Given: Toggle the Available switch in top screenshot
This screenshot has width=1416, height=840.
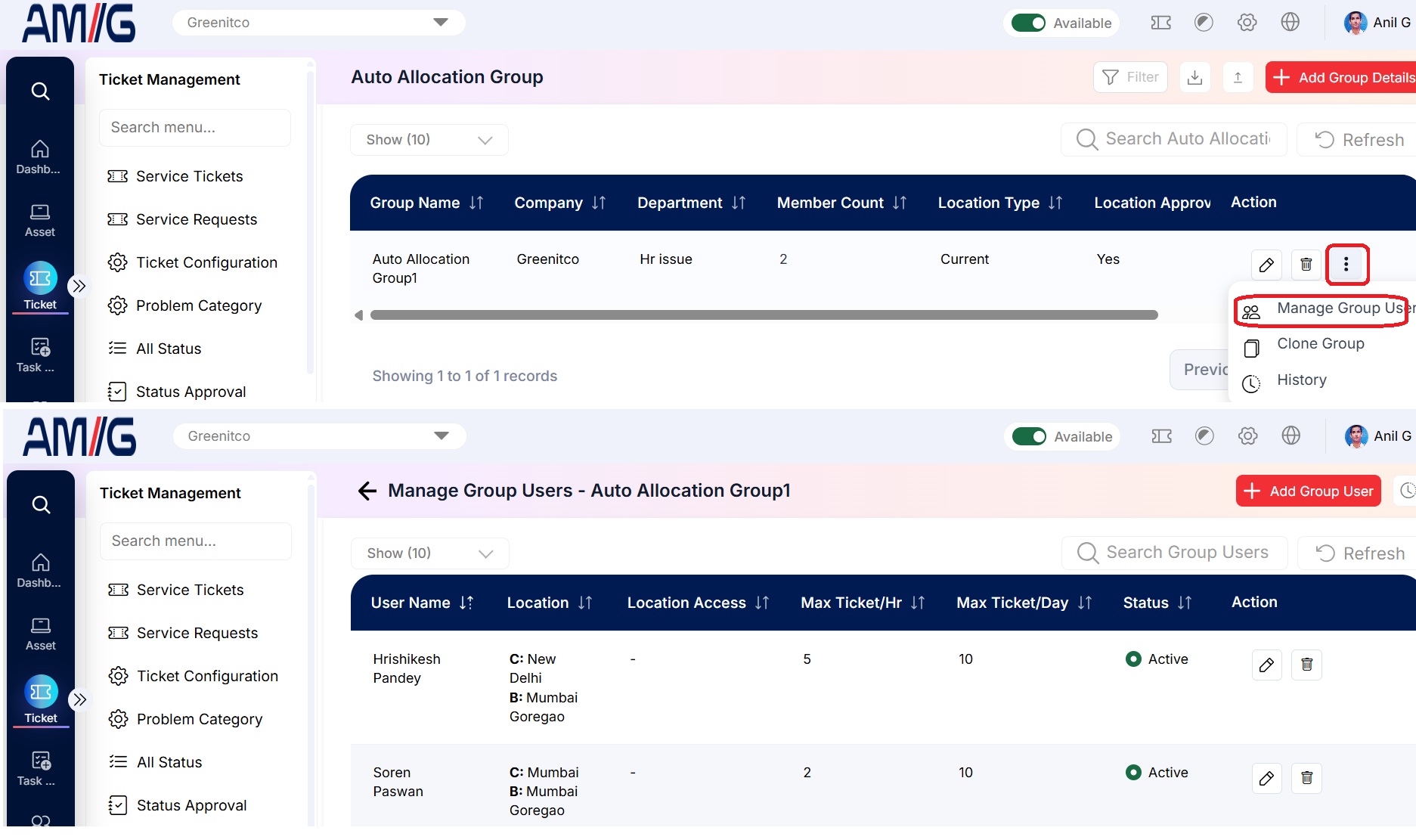Looking at the screenshot, I should tap(1028, 23).
